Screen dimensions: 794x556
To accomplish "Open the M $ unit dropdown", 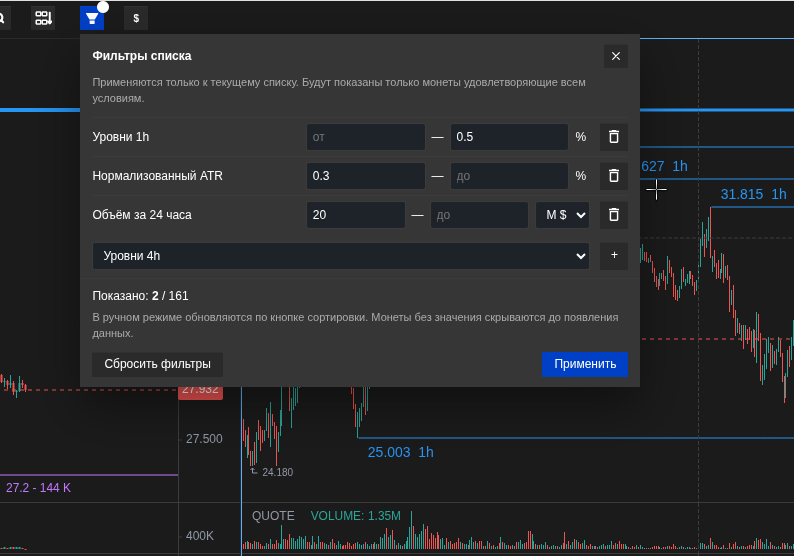I will coord(563,215).
